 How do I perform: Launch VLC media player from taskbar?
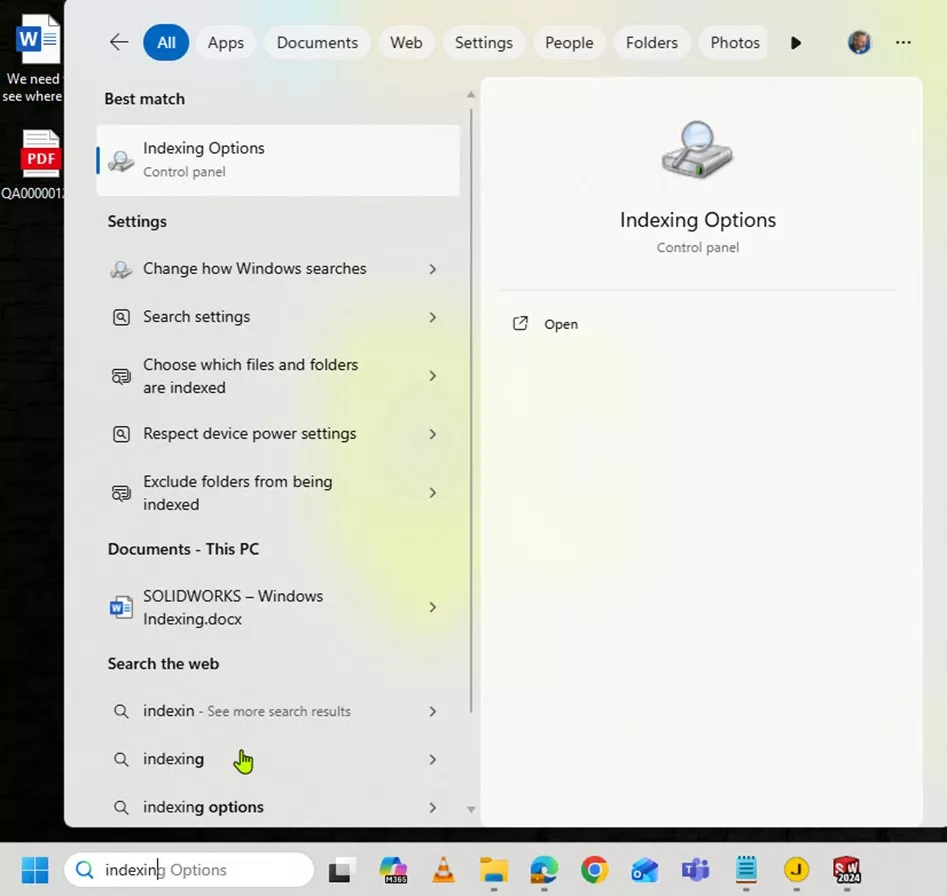point(443,869)
